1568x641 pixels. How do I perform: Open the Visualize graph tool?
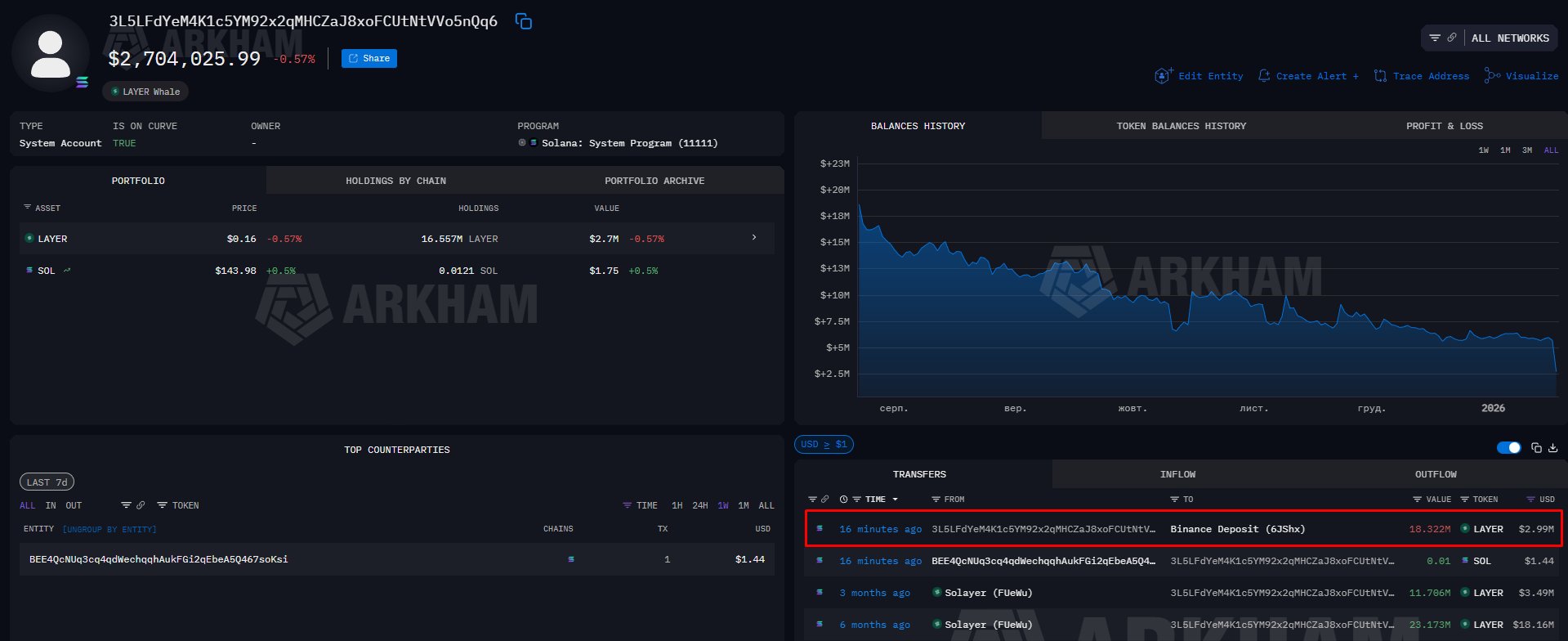1521,76
